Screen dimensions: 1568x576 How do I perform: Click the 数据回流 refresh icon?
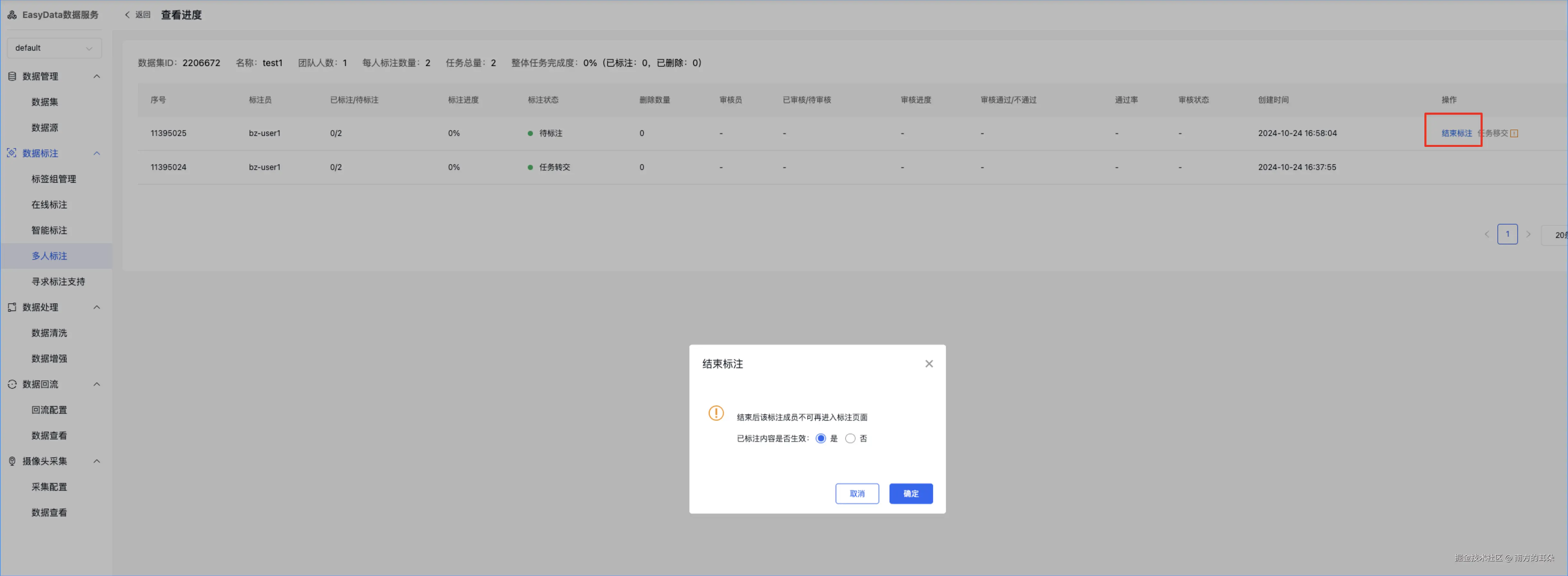click(12, 384)
